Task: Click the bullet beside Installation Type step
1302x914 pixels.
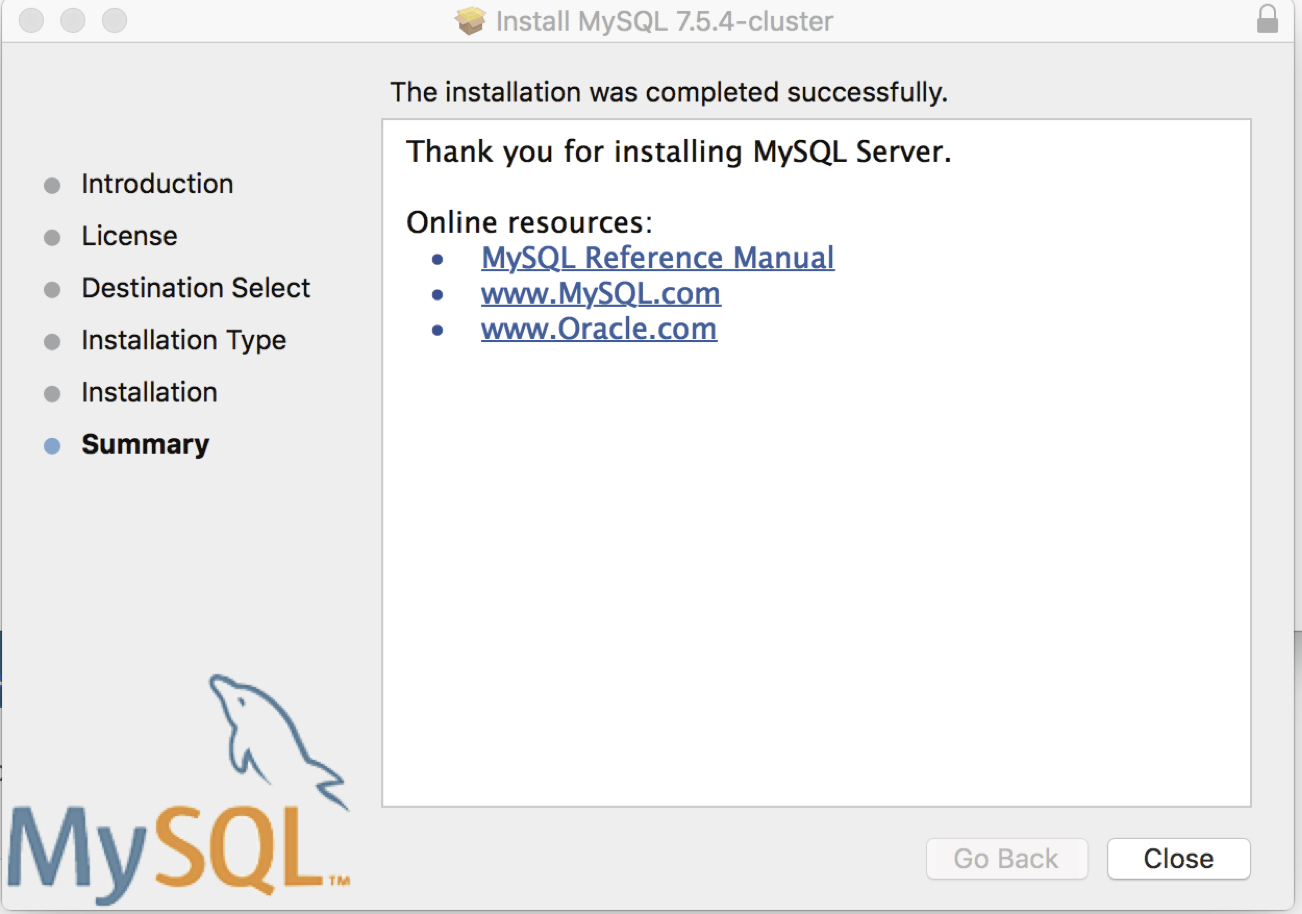Action: pyautogui.click(x=51, y=340)
